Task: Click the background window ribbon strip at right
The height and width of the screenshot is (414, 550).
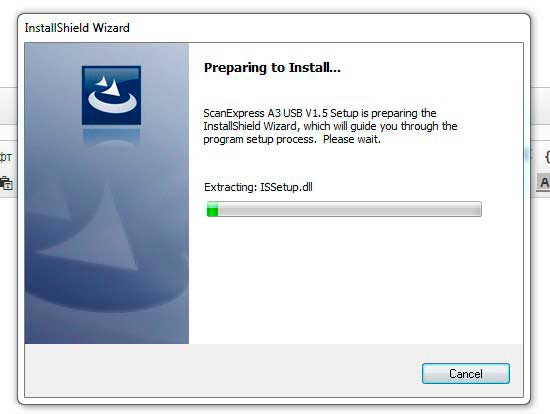Action: pos(540,106)
